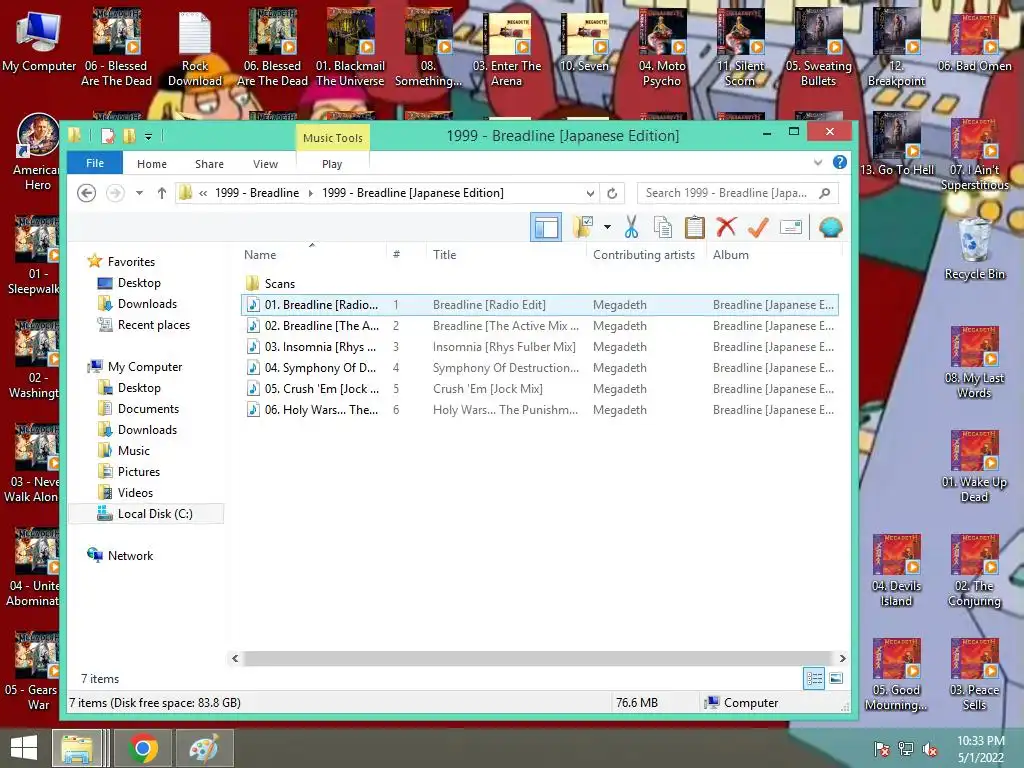This screenshot has width=1024, height=768.
Task: Open Favorites in the navigation pane
Action: pyautogui.click(x=131, y=261)
